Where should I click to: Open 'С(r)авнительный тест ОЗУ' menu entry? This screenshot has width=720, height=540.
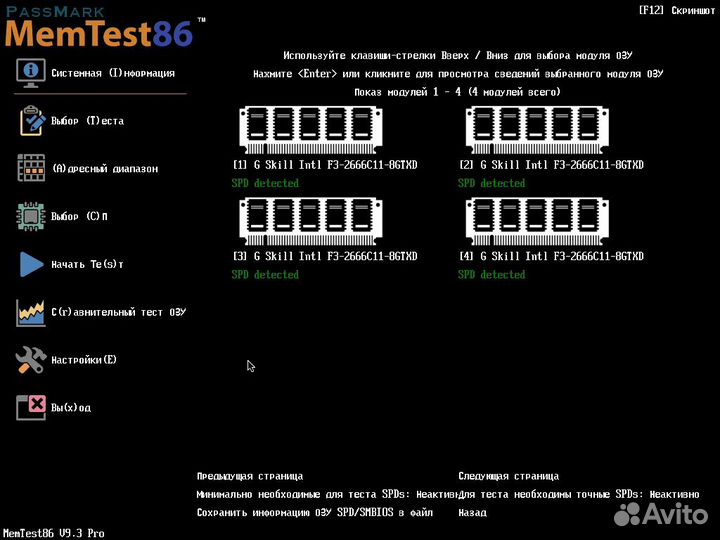(x=118, y=312)
